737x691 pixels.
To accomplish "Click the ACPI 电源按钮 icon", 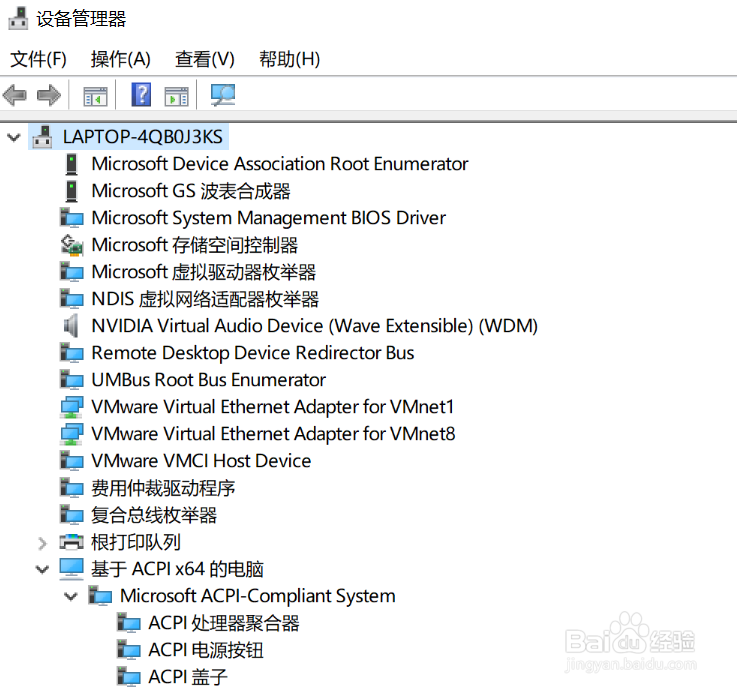I will click(129, 651).
